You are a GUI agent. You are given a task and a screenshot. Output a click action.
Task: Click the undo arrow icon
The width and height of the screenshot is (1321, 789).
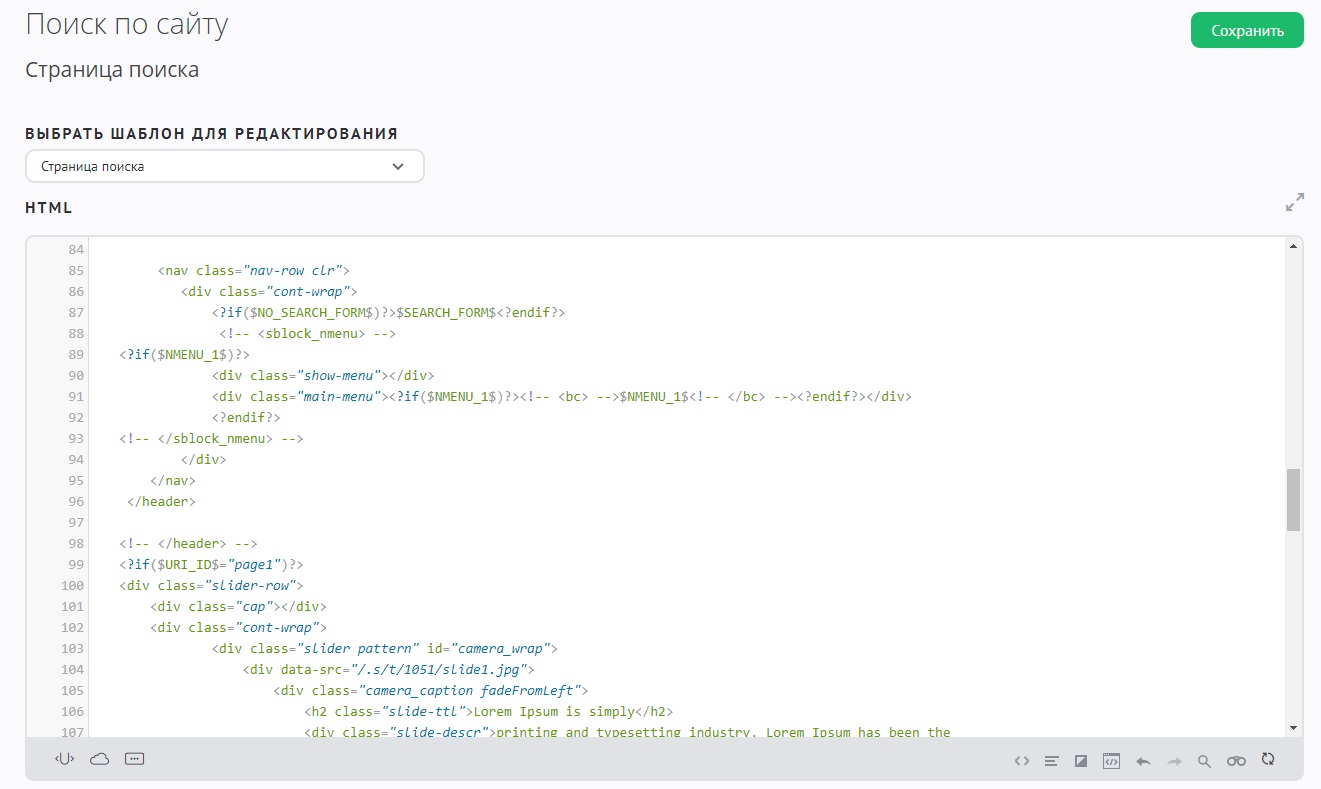[x=1143, y=761]
